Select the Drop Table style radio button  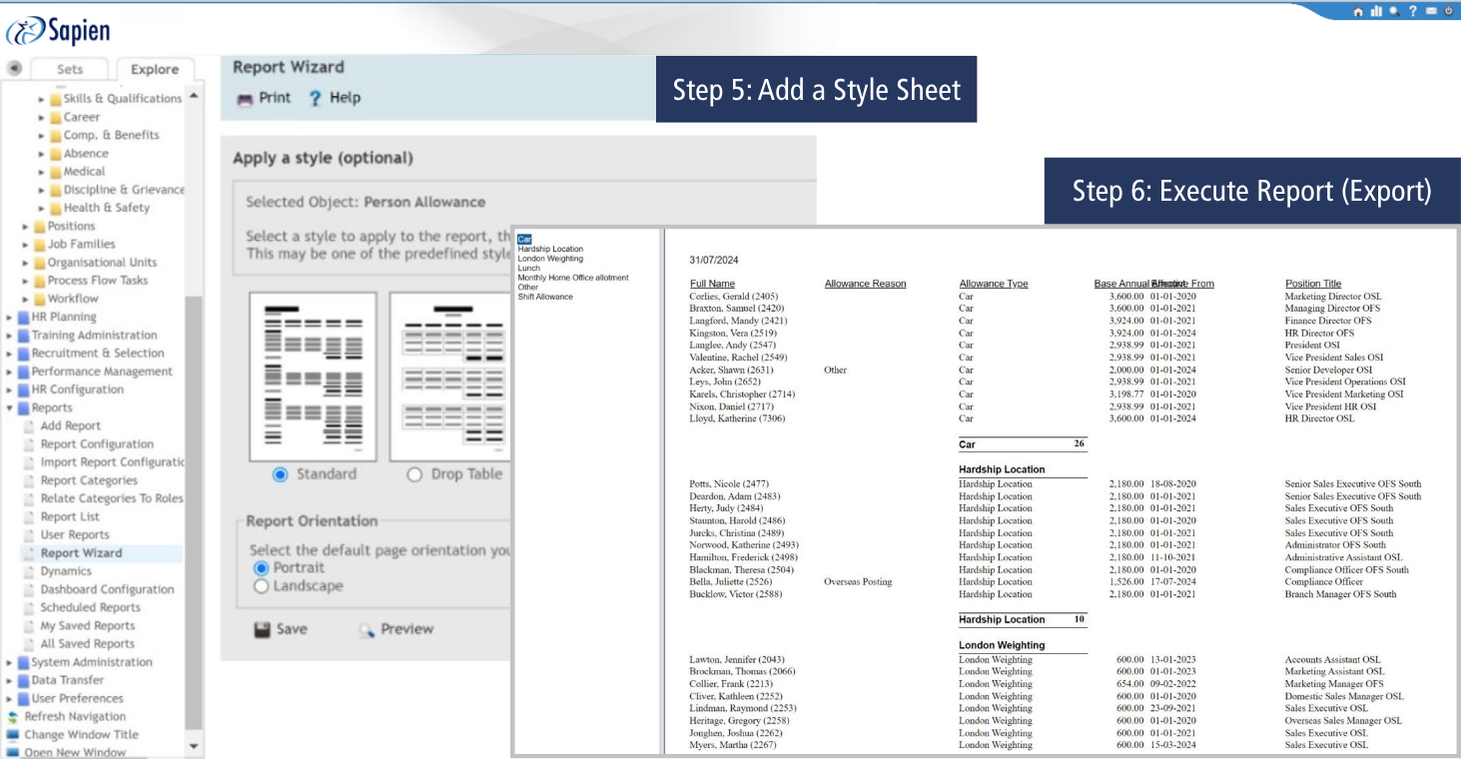[414, 475]
